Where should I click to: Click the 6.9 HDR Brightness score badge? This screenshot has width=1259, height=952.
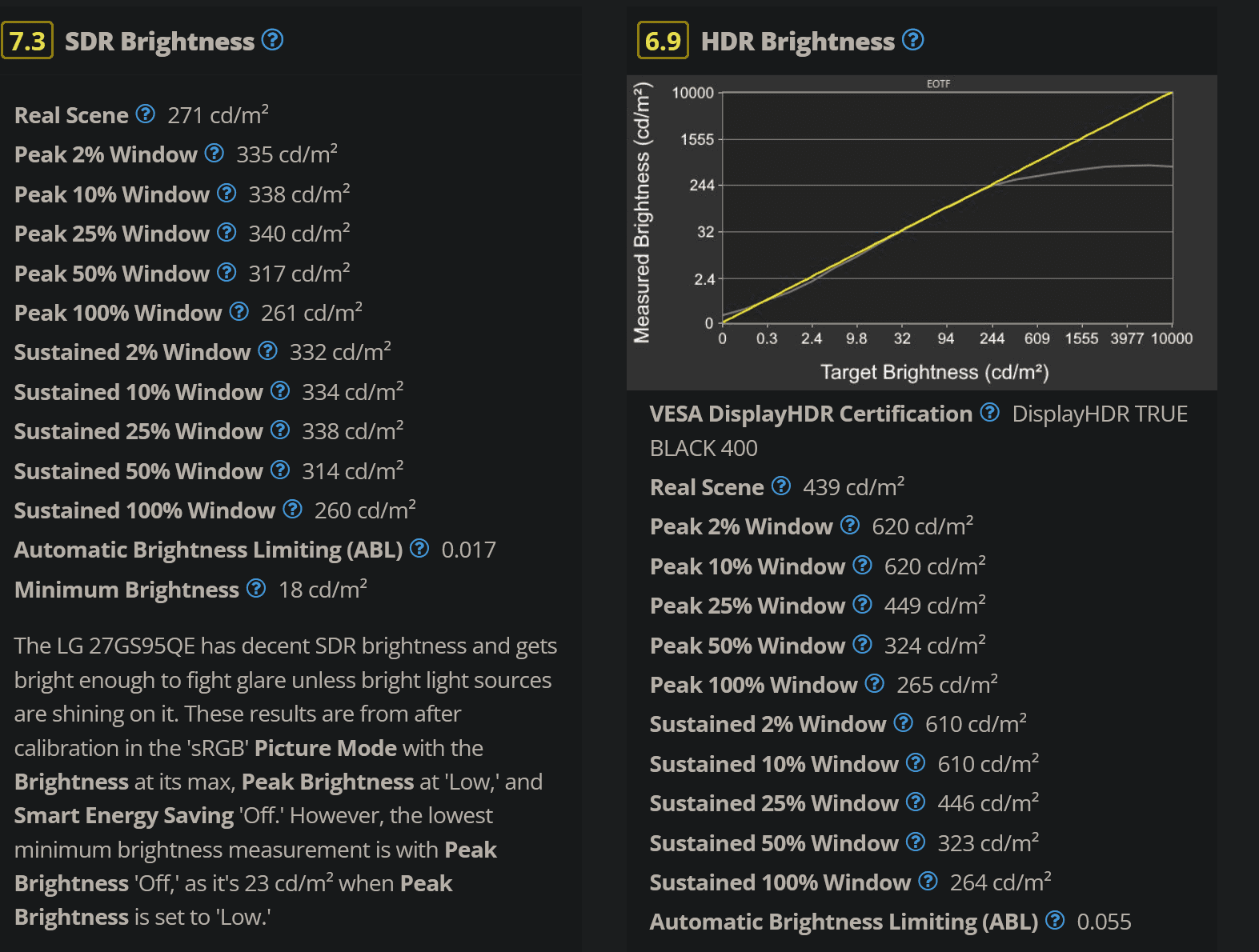point(663,41)
